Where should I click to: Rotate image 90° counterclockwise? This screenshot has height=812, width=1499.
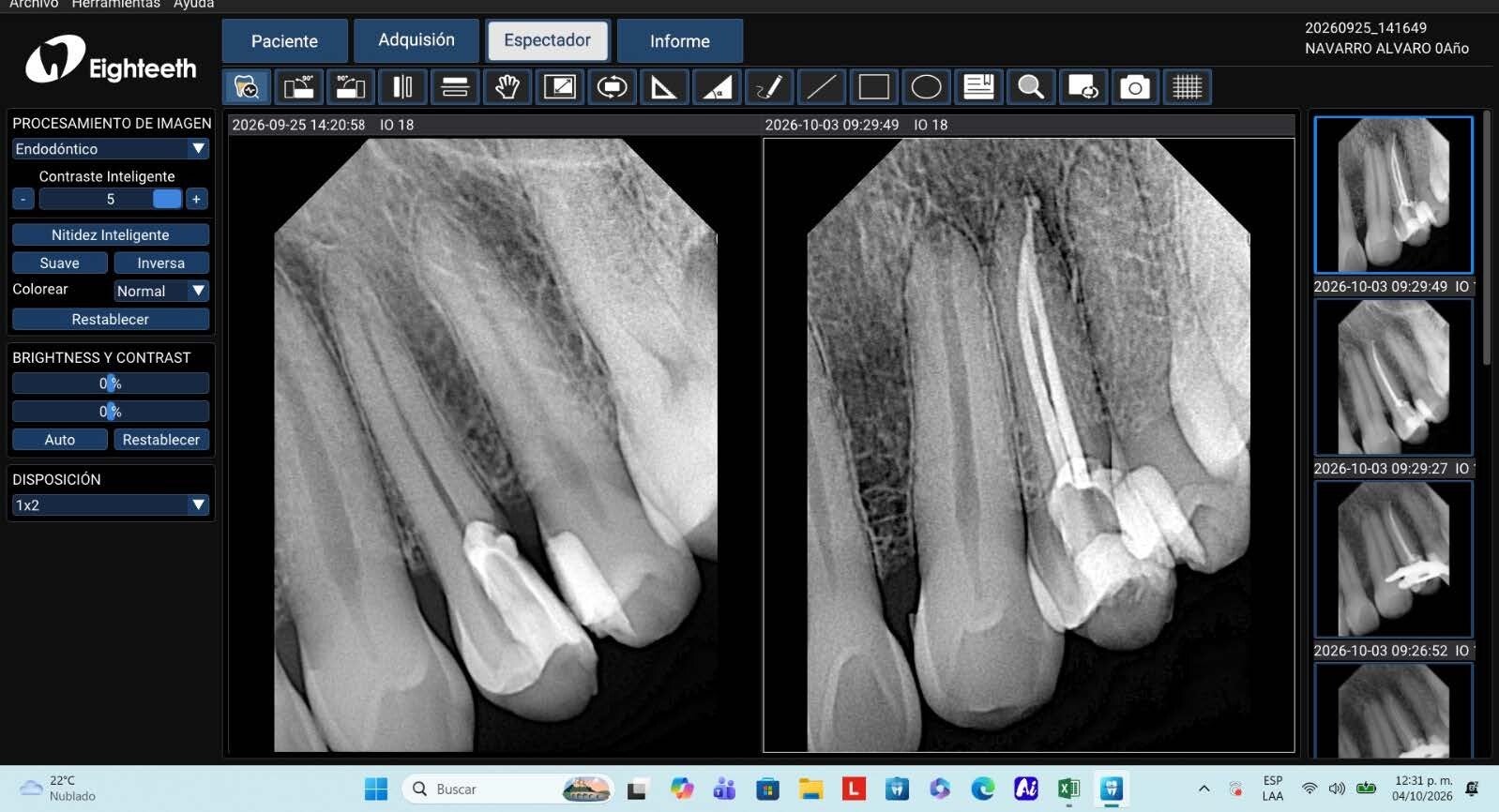click(x=299, y=87)
